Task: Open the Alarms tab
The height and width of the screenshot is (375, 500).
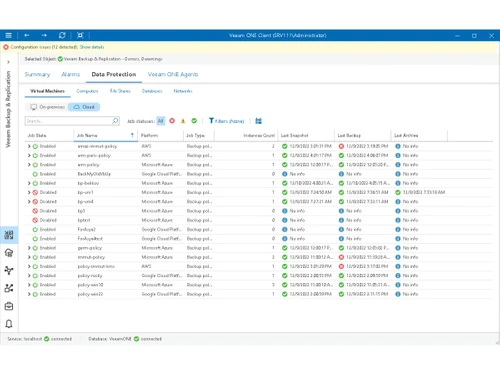Action: click(71, 74)
